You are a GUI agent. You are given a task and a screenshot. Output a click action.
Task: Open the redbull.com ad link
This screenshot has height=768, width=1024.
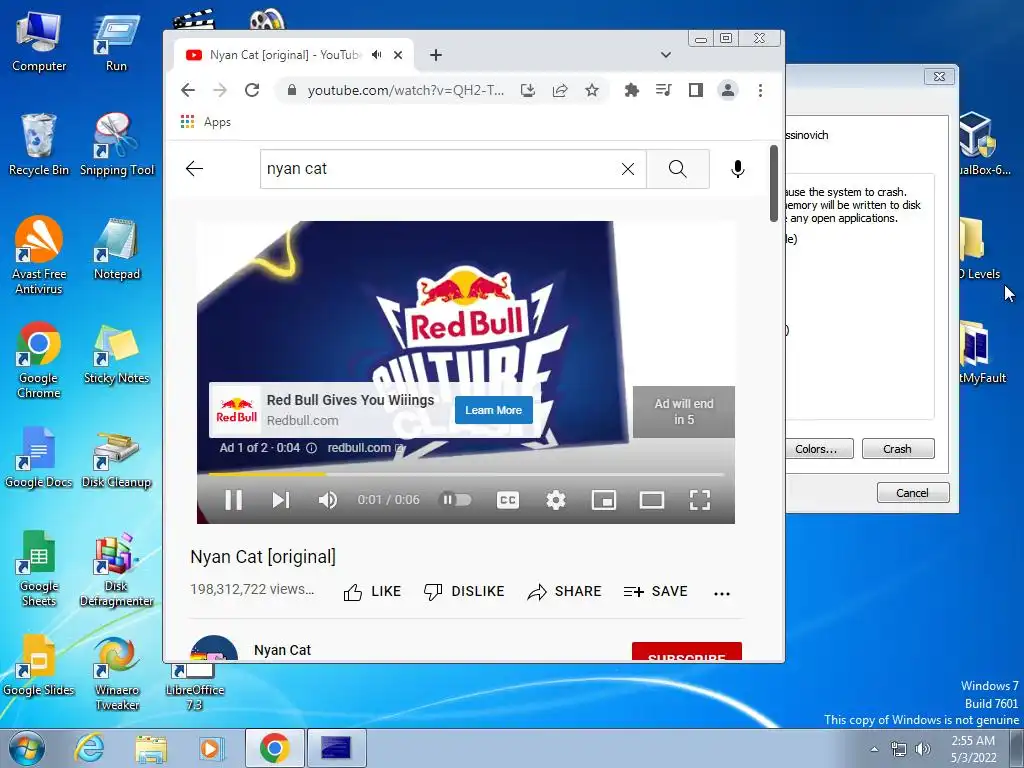point(365,448)
